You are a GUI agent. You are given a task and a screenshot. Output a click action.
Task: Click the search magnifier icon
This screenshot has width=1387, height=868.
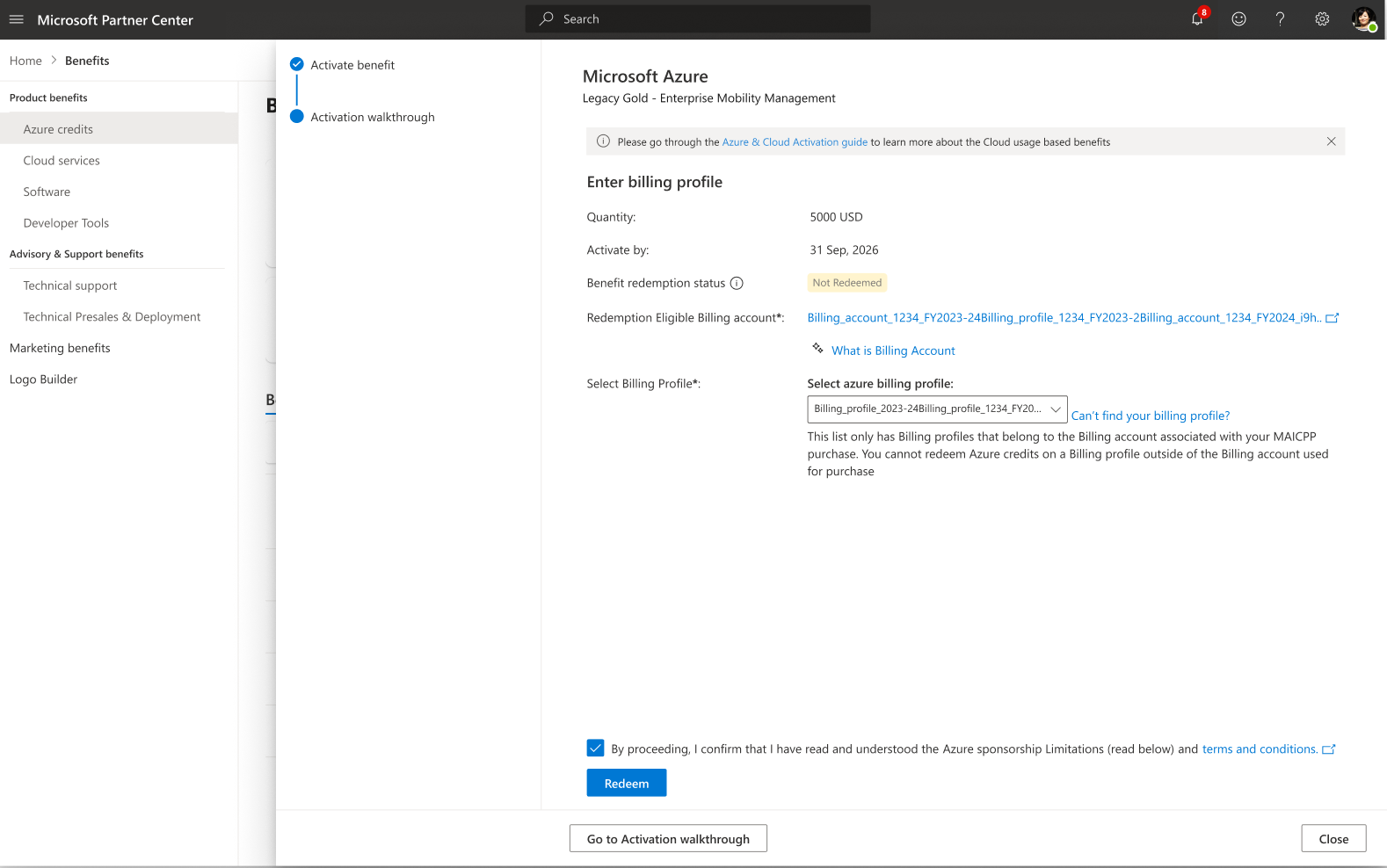(x=547, y=18)
